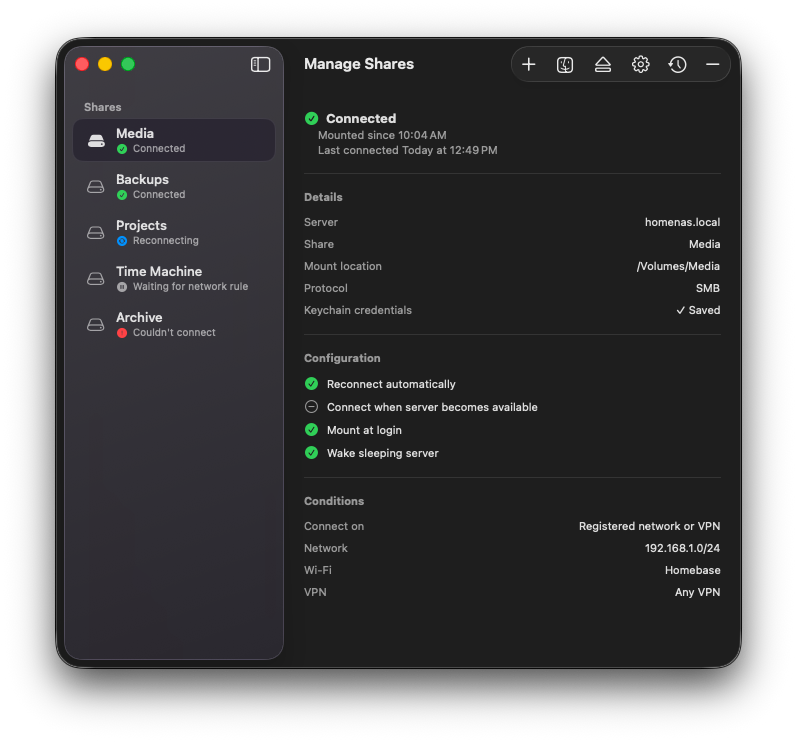Close the window with red button
The height and width of the screenshot is (742, 797).
coord(82,64)
